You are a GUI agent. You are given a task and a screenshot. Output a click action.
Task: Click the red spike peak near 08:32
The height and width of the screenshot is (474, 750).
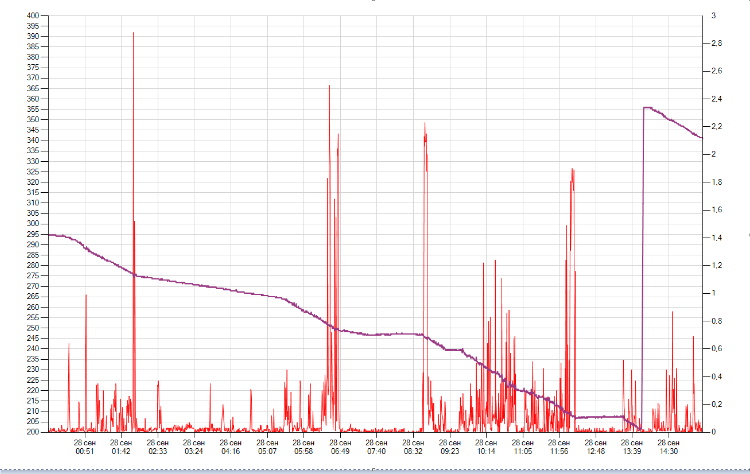pyautogui.click(x=425, y=125)
